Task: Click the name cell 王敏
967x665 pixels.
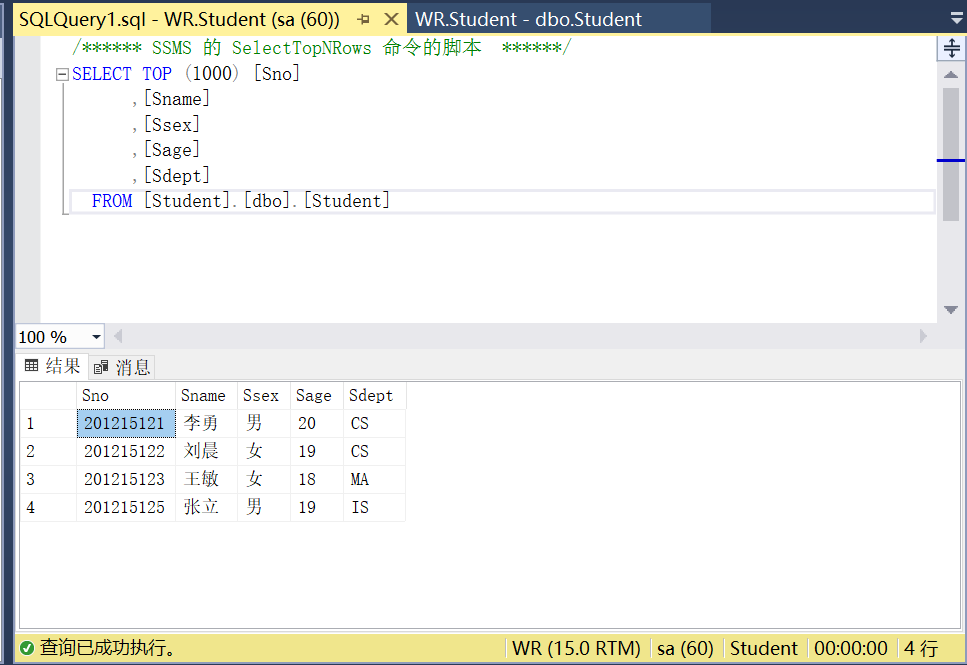Action: pos(207,479)
